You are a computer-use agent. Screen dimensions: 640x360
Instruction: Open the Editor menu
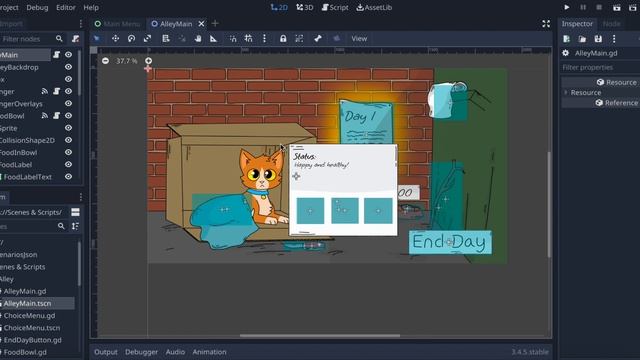tap(66, 7)
